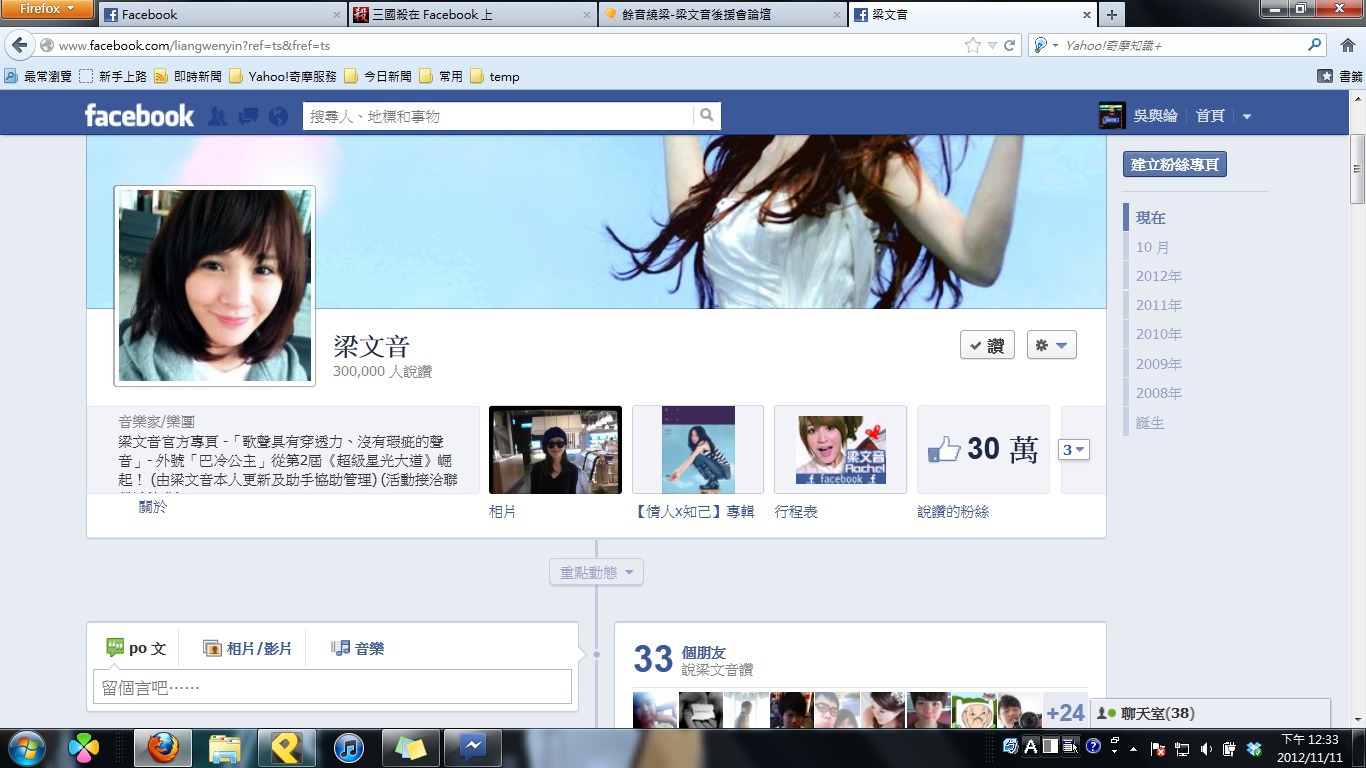Click the user avatar next to 吳興綸
Viewport: 1366px width, 768px height.
pos(1112,116)
